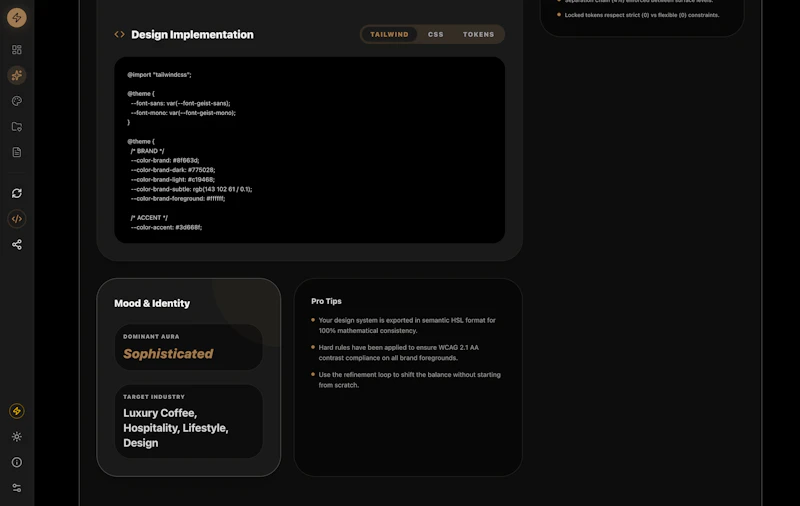Click the tip about WCAG 2.1 AA contrast
Screen dimensions: 800x506
[398, 352]
